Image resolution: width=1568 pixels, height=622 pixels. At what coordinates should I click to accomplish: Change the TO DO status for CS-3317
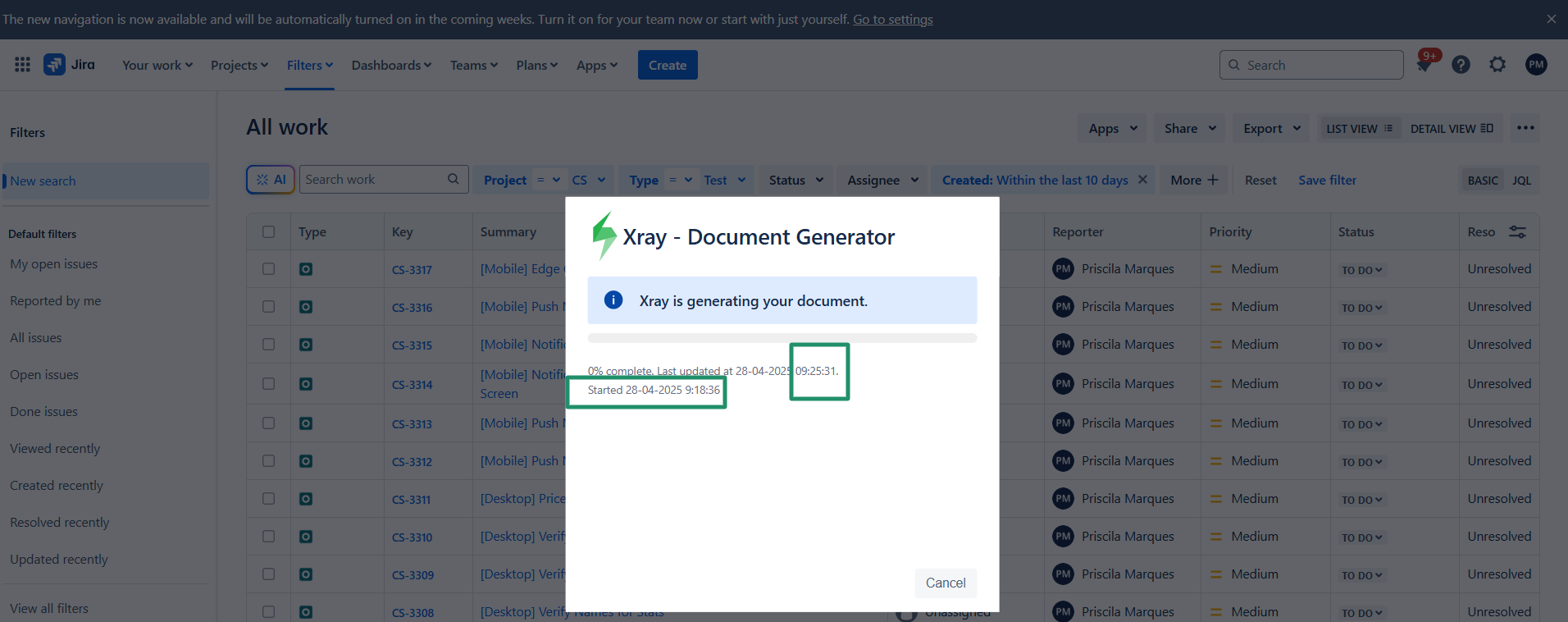[1361, 270]
